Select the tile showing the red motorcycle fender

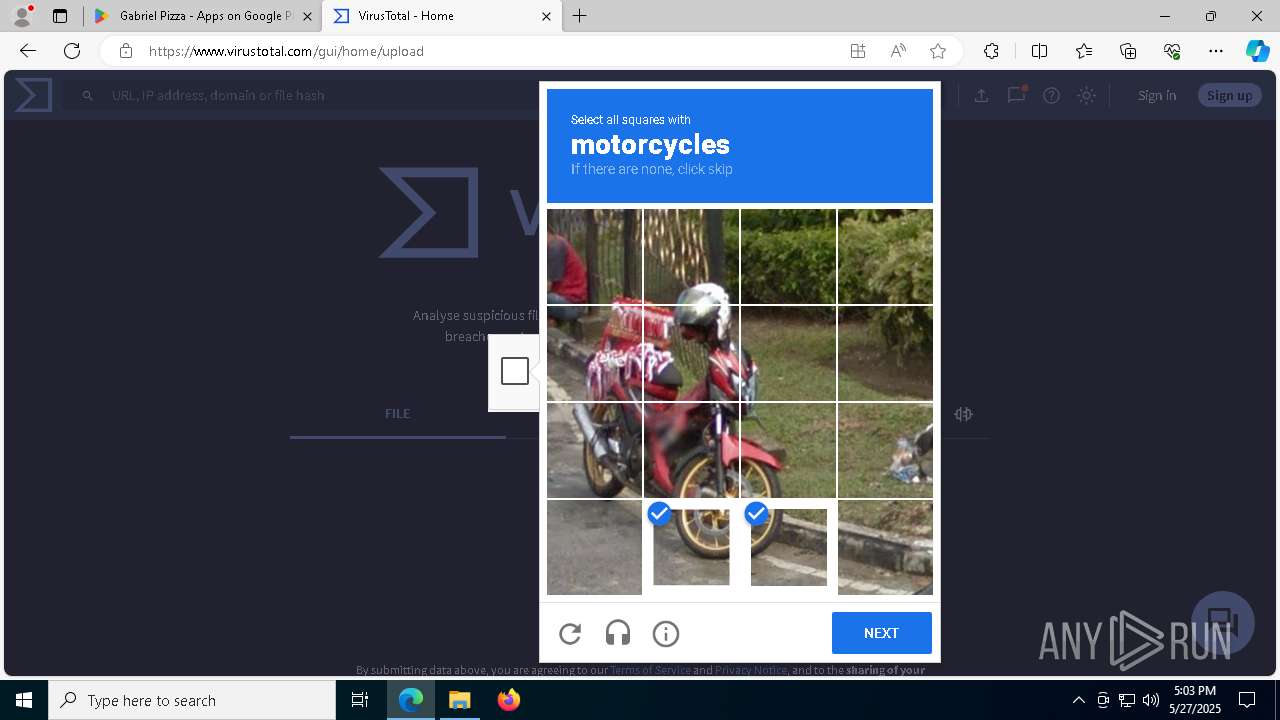(788, 450)
